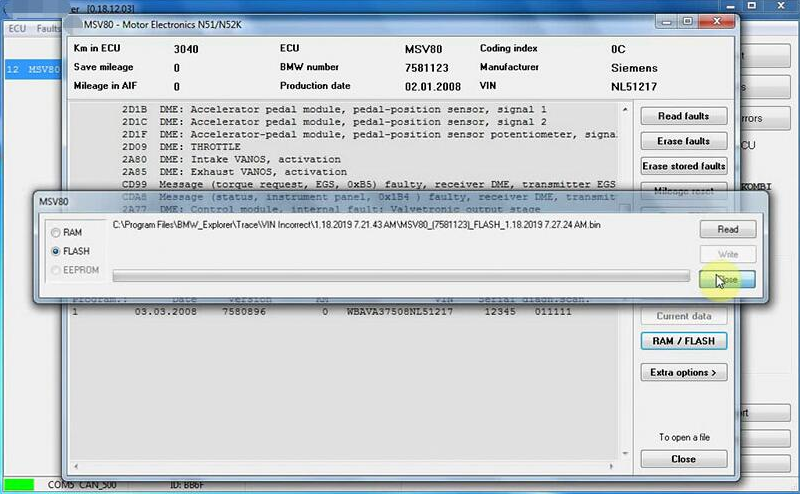Image resolution: width=800 pixels, height=494 pixels.
Task: Click fault line 2D09 THROTTLE
Action: click(x=181, y=147)
